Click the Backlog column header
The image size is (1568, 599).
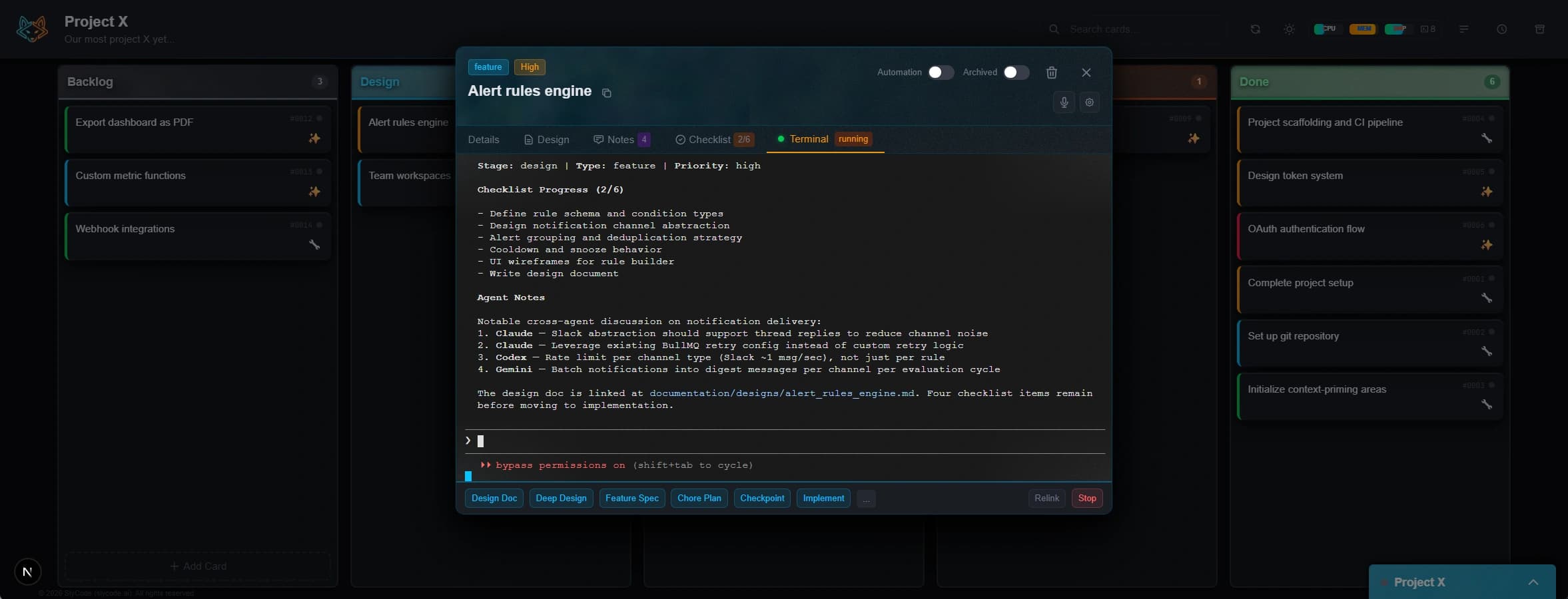[198, 82]
